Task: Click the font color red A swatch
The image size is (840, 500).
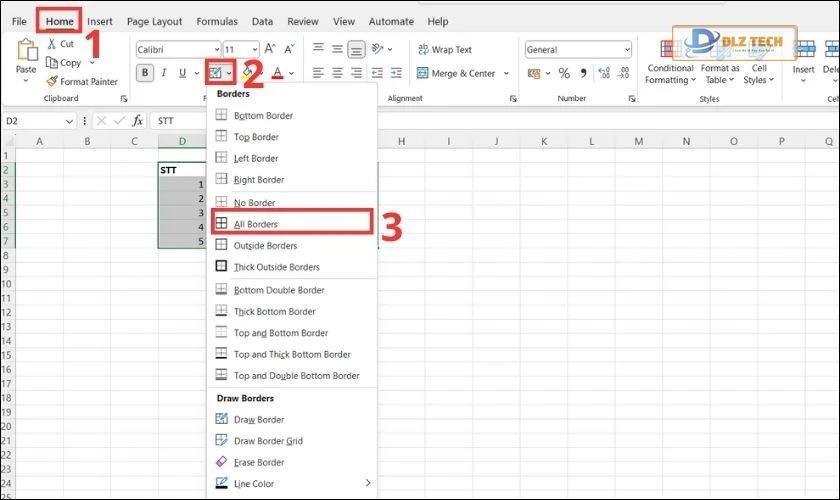Action: pos(277,73)
